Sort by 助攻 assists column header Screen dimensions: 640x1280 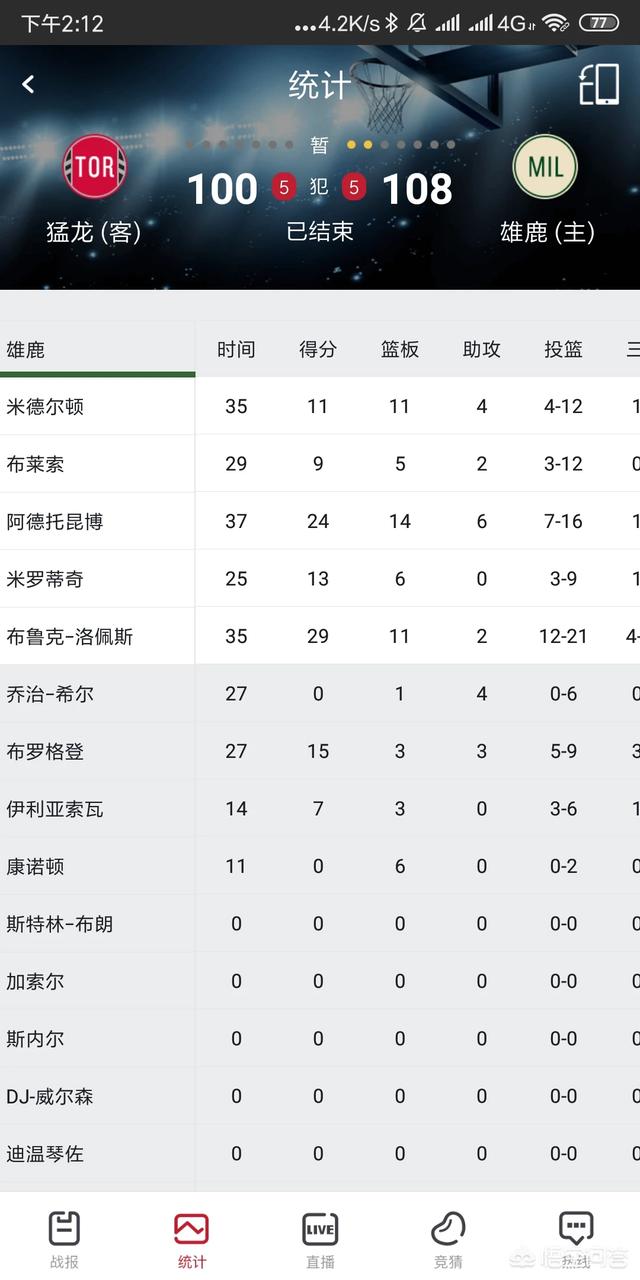tap(482, 349)
